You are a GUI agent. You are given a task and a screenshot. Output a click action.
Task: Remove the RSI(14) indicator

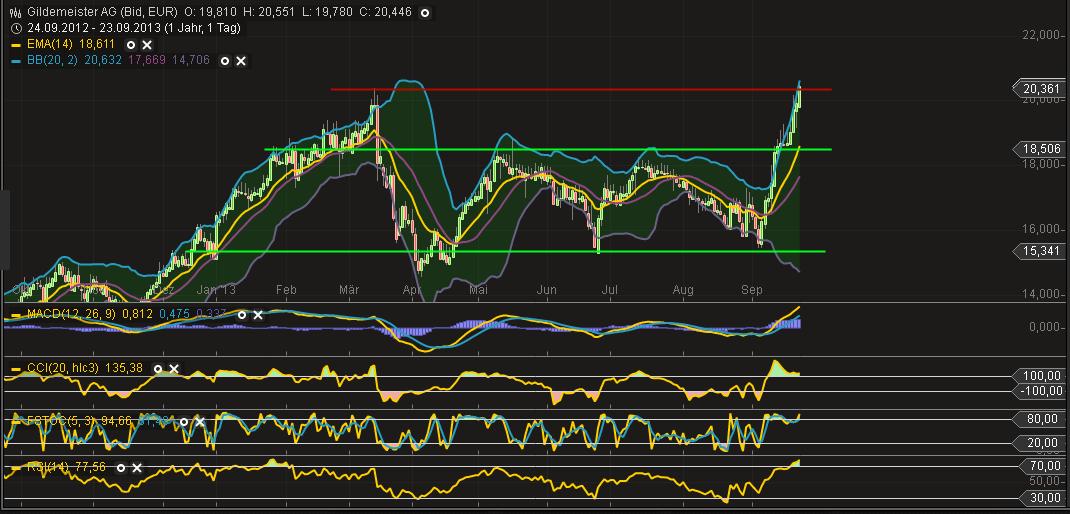137,467
